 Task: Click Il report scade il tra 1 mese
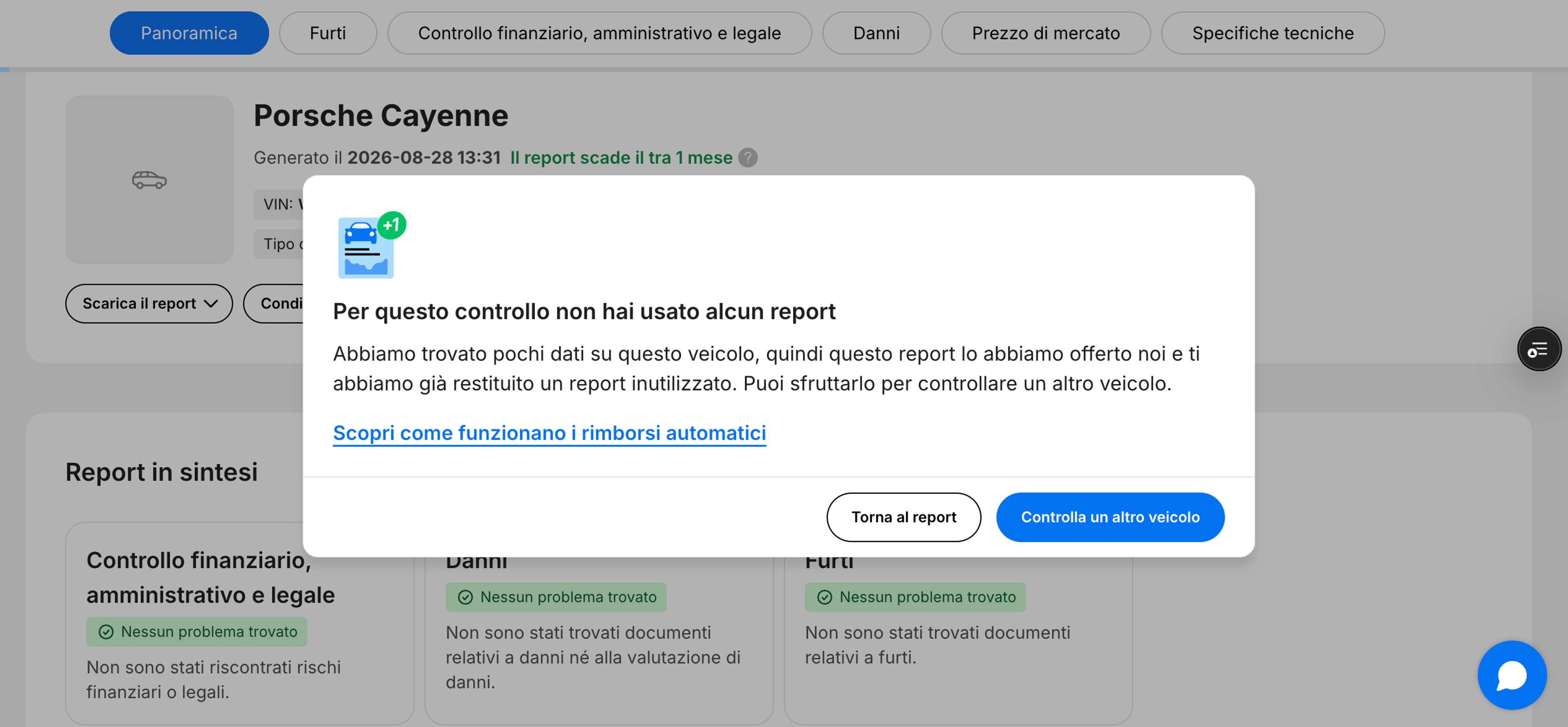point(621,158)
